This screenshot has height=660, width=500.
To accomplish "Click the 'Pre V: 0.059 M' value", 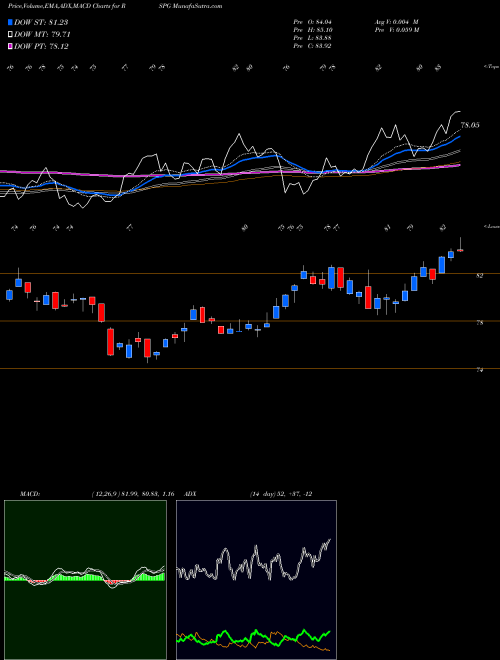I will pyautogui.click(x=396, y=30).
